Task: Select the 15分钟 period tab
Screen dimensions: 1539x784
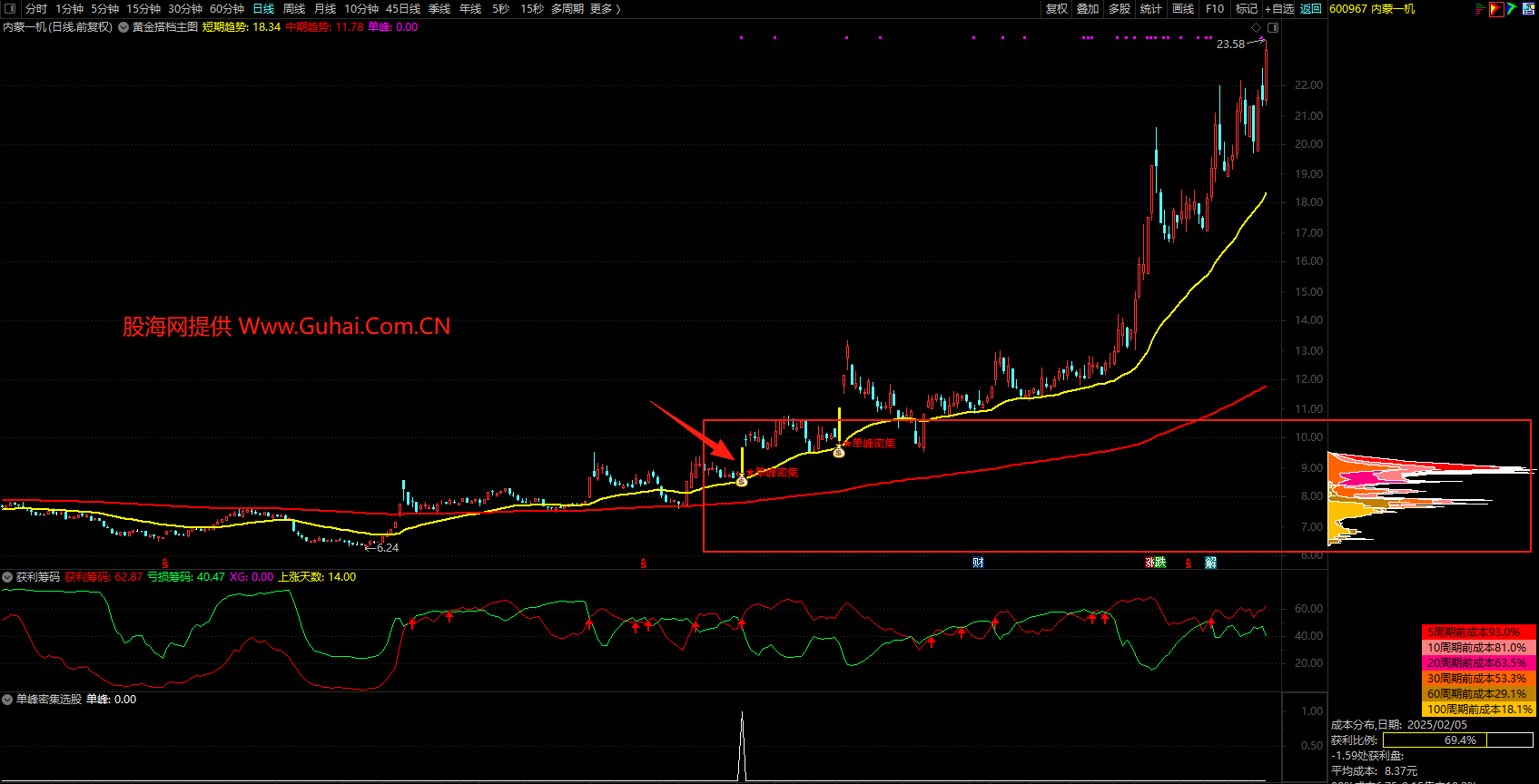Action: (x=143, y=9)
